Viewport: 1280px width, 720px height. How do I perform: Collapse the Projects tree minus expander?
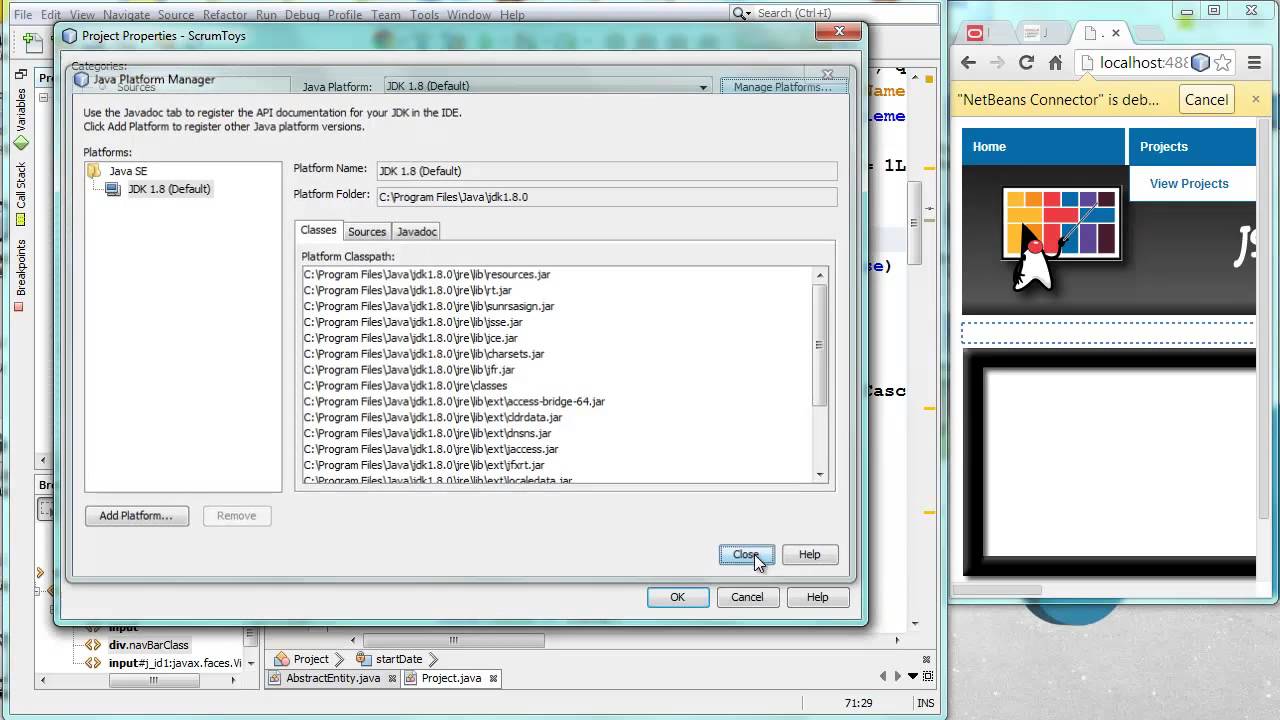[43, 98]
